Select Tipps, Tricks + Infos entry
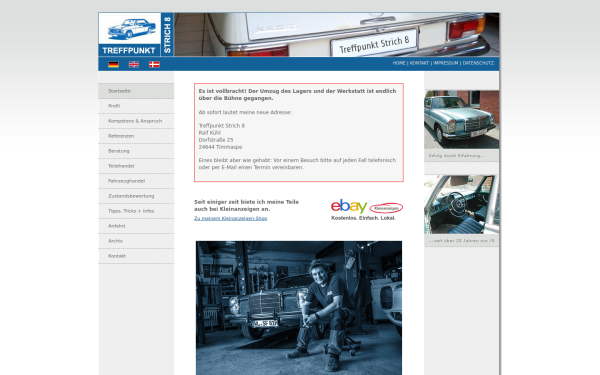This screenshot has height=375, width=600. click(x=136, y=211)
